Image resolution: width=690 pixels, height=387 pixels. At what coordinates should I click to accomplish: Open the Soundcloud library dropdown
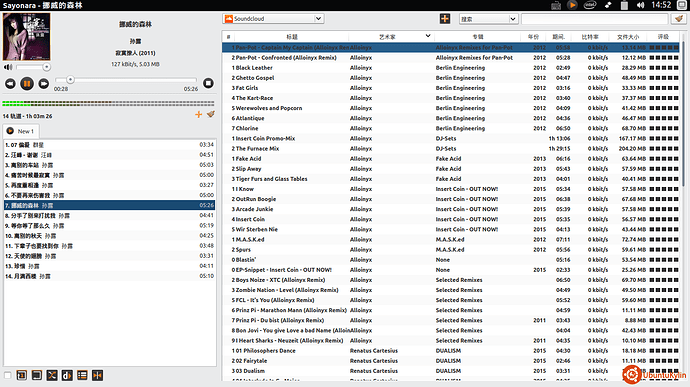click(274, 18)
